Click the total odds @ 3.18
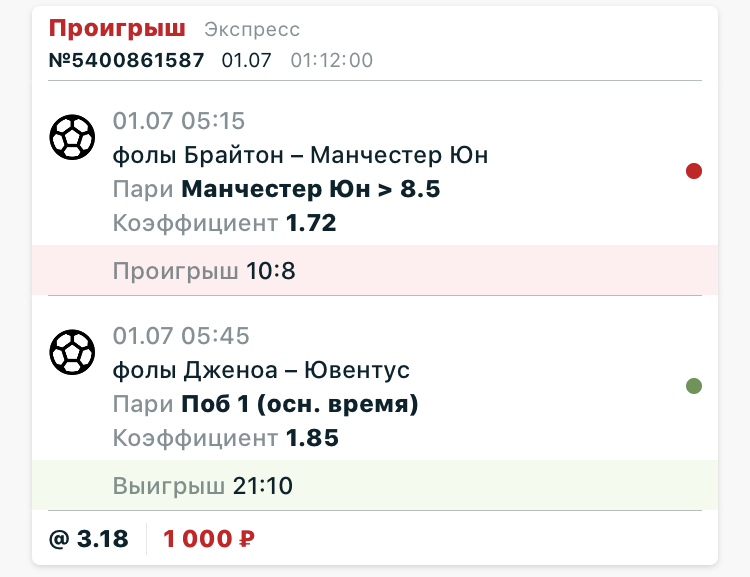The width and height of the screenshot is (750, 577). click(88, 539)
